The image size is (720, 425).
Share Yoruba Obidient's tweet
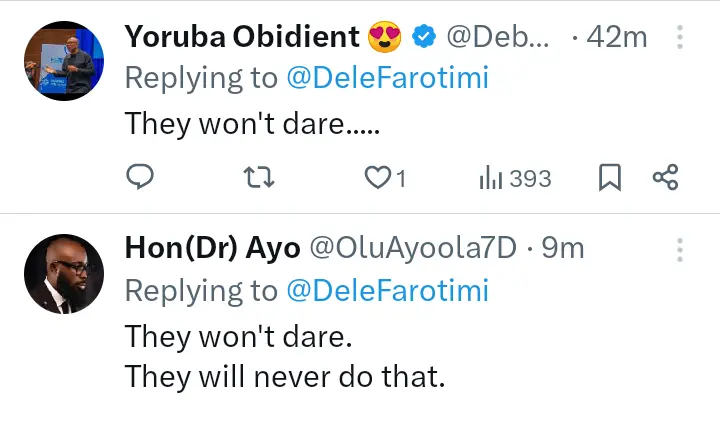666,178
